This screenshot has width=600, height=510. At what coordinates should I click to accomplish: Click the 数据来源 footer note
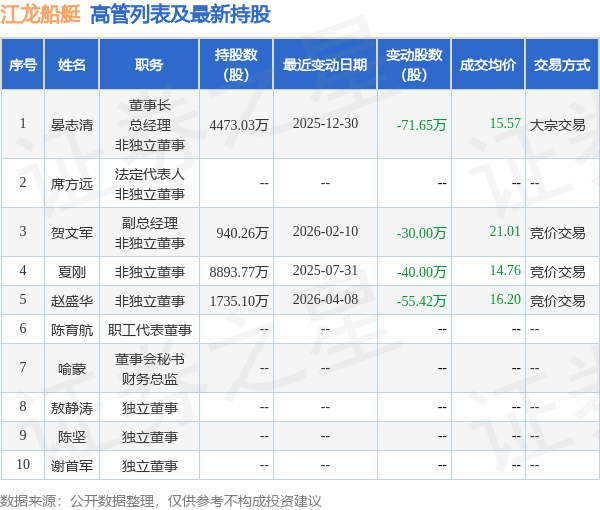160,501
